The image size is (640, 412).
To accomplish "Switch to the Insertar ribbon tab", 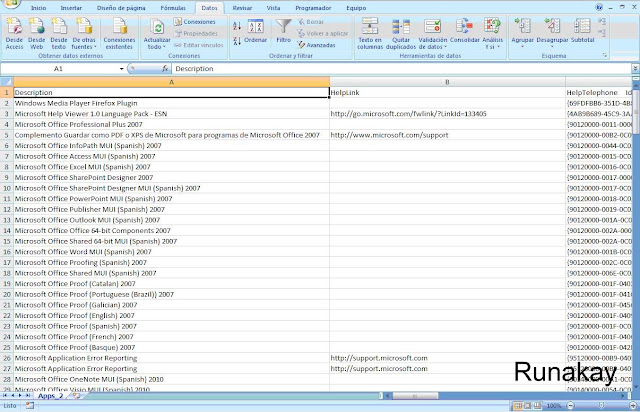I will click(x=71, y=8).
